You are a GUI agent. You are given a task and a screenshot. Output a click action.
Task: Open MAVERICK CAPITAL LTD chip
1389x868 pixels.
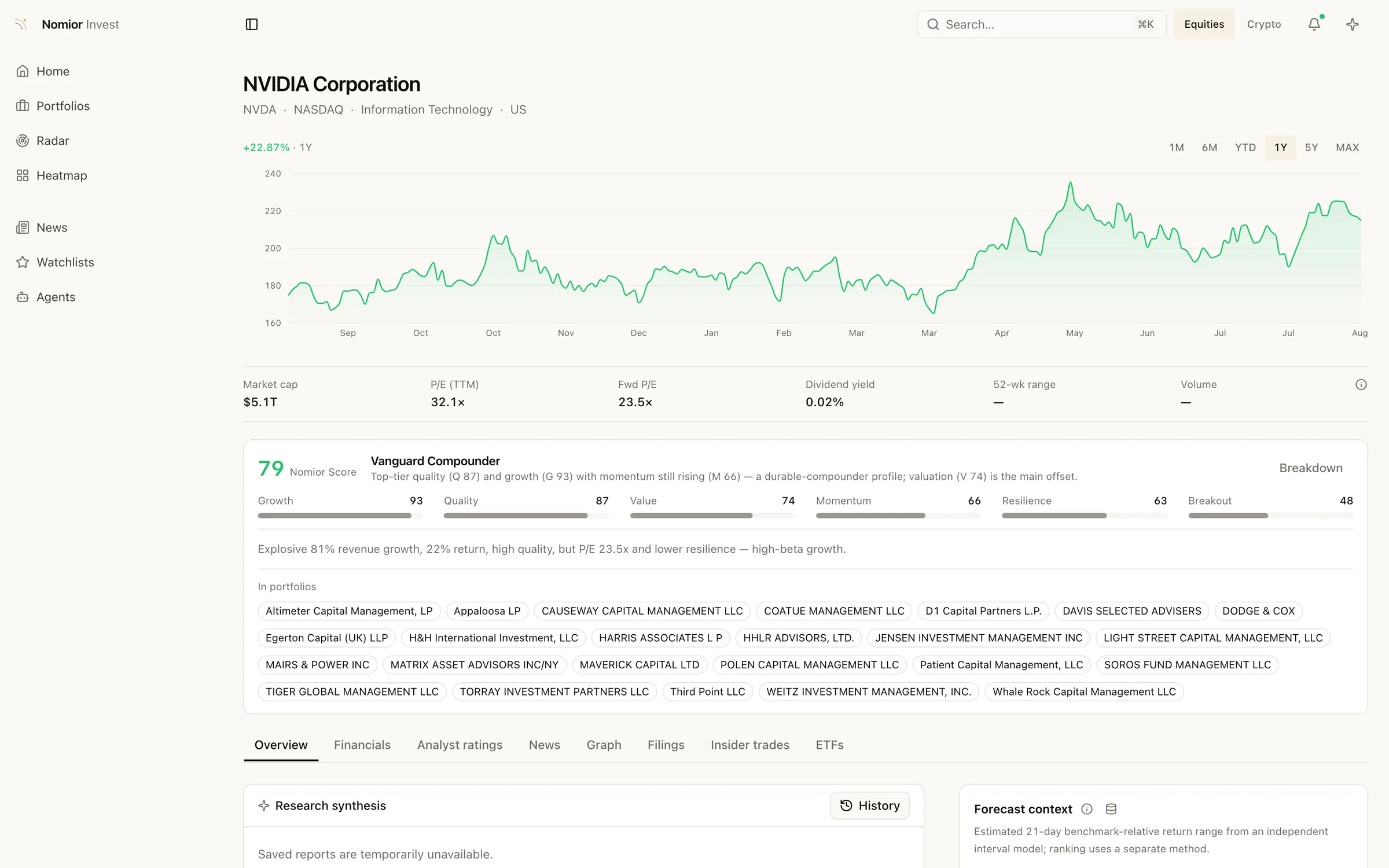click(640, 665)
